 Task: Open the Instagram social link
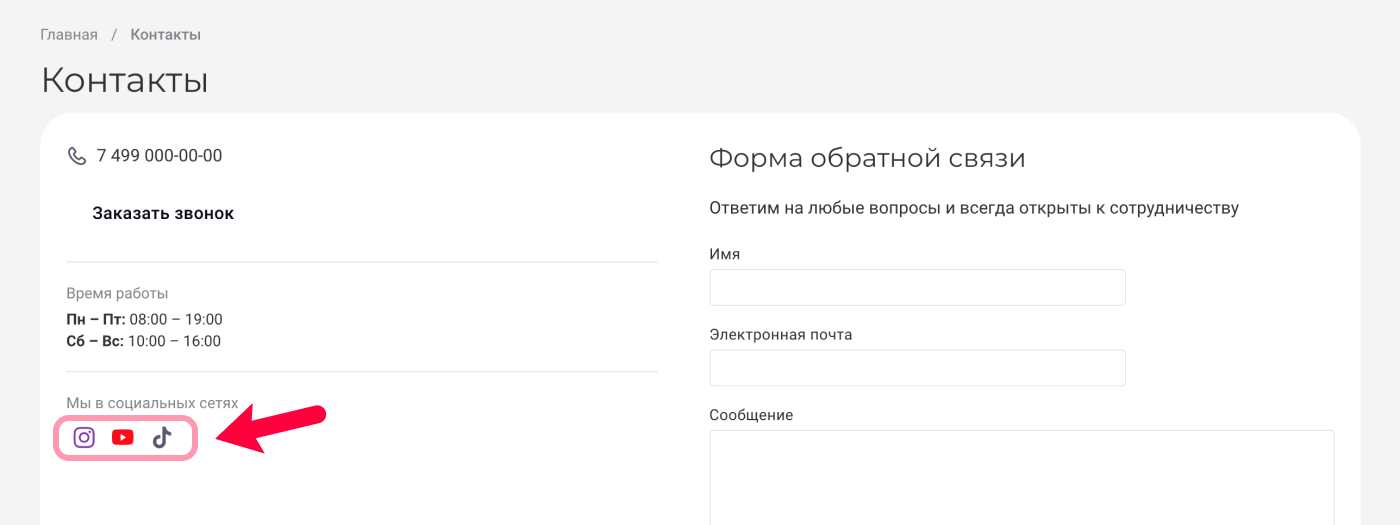[x=85, y=437]
